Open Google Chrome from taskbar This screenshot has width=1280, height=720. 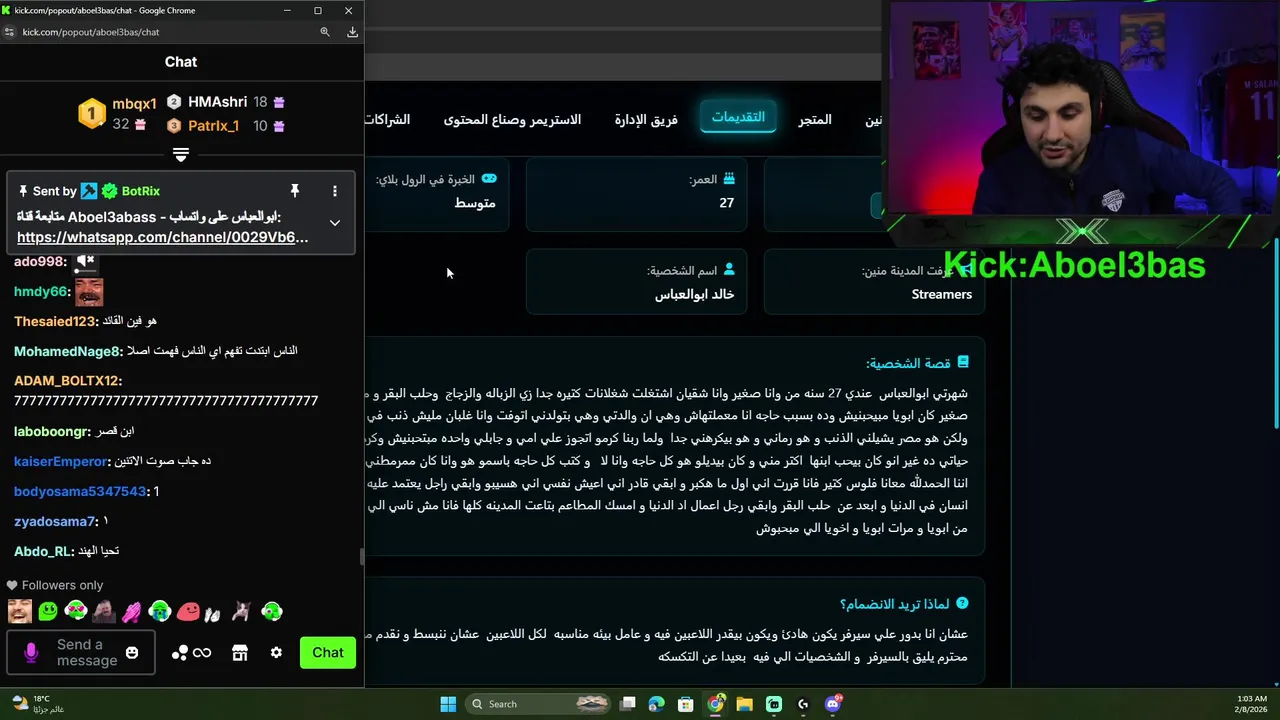click(715, 704)
